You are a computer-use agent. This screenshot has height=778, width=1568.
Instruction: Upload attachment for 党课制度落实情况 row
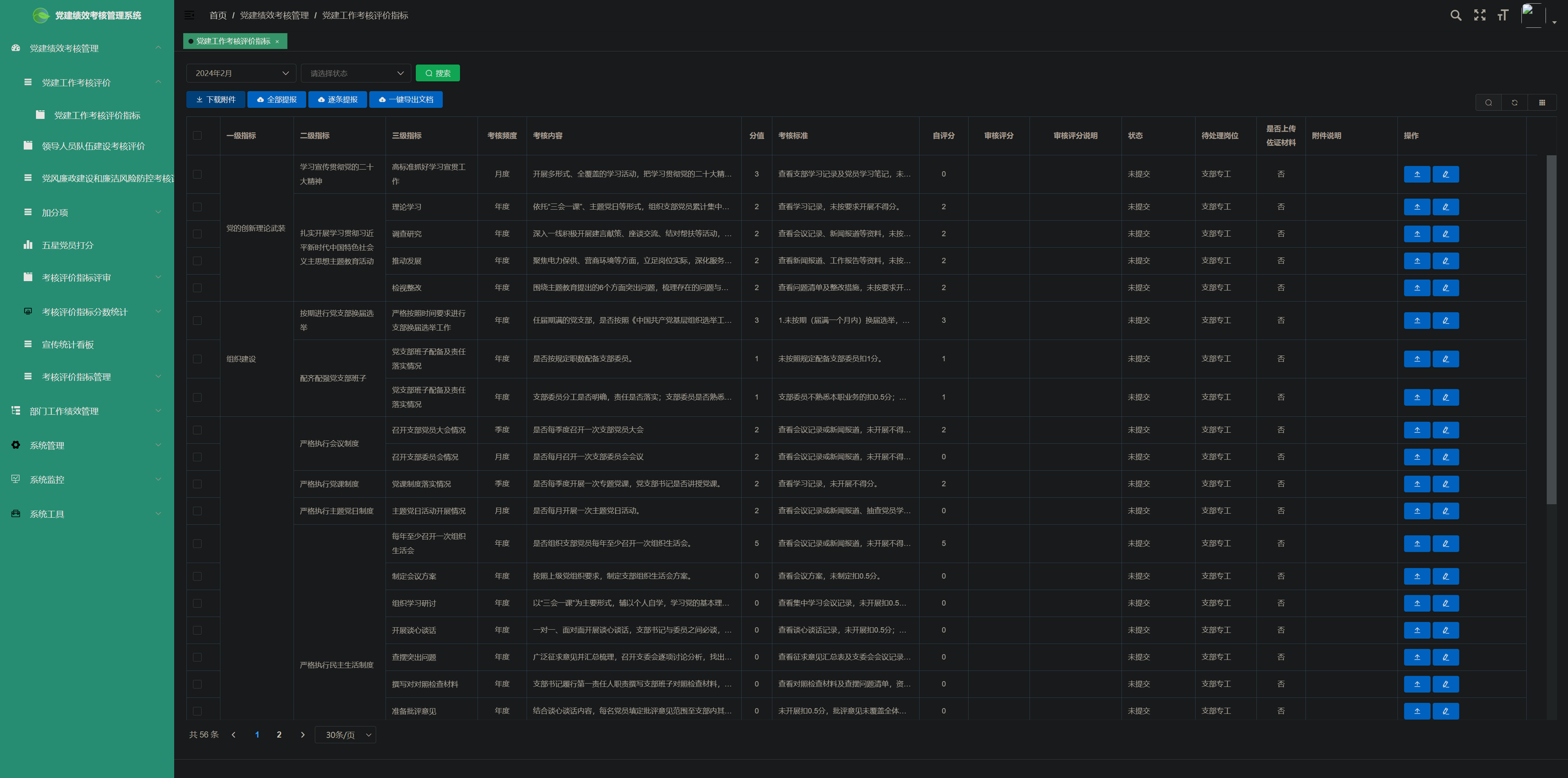tap(1416, 483)
